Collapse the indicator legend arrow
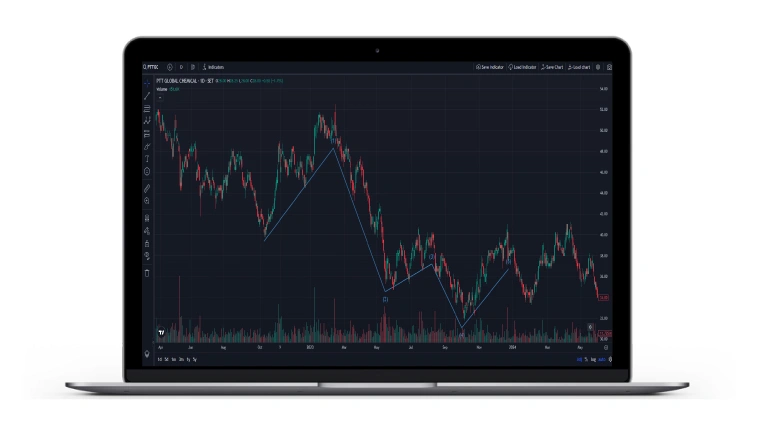 click(x=159, y=98)
